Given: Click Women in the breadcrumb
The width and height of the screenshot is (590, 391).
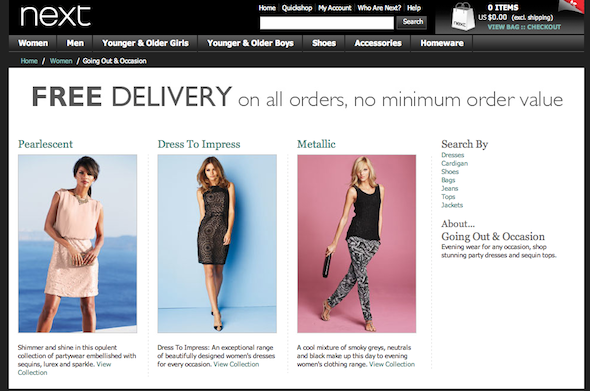Looking at the screenshot, I should coord(61,61).
